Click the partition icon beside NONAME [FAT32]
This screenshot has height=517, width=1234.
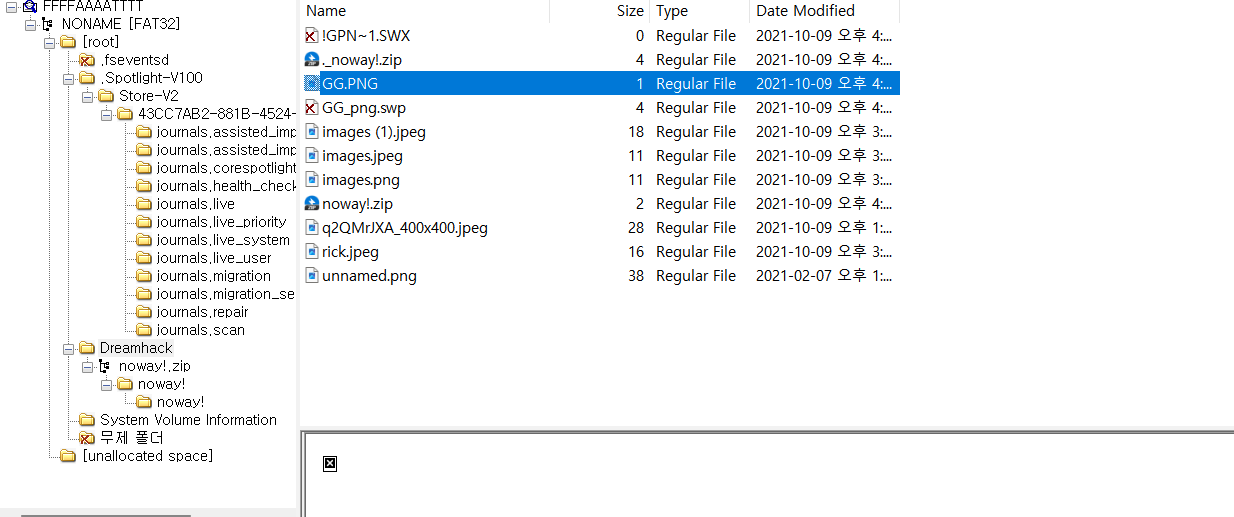[48, 24]
